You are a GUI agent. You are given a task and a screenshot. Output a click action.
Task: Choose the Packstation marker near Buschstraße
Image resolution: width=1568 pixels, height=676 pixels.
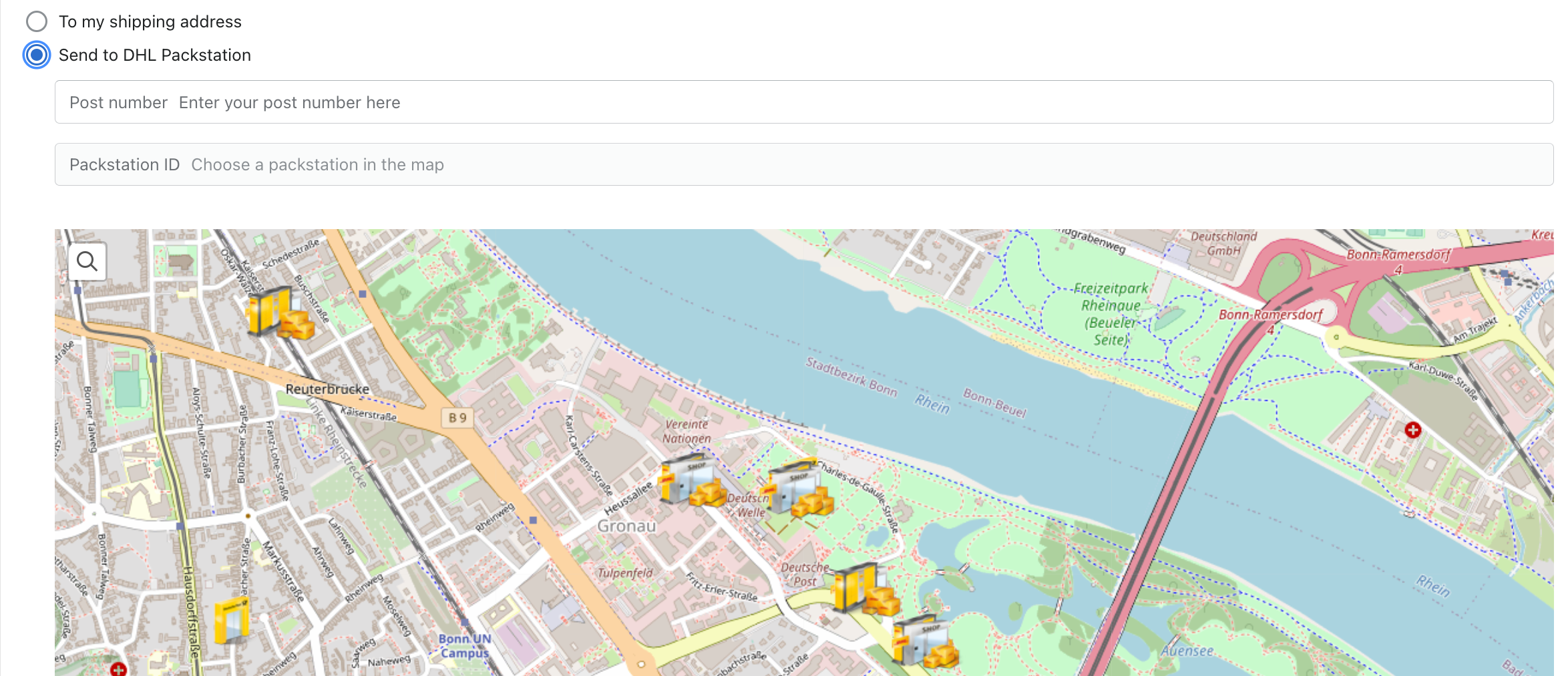point(279,312)
